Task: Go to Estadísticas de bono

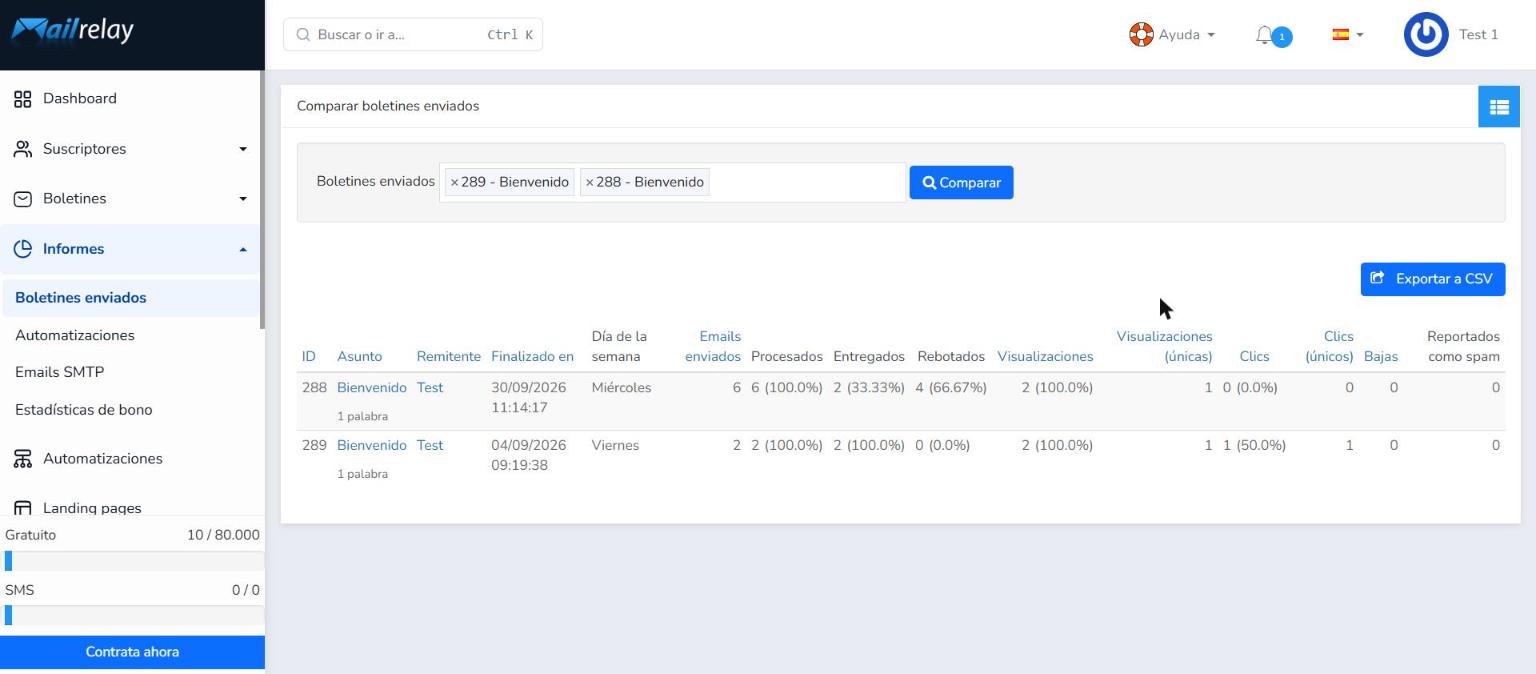Action: [x=84, y=410]
